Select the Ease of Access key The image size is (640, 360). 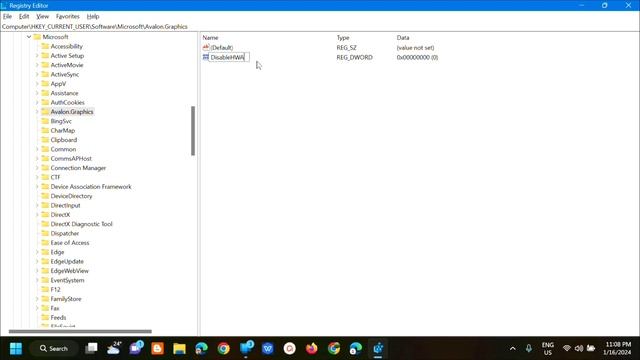pos(70,243)
